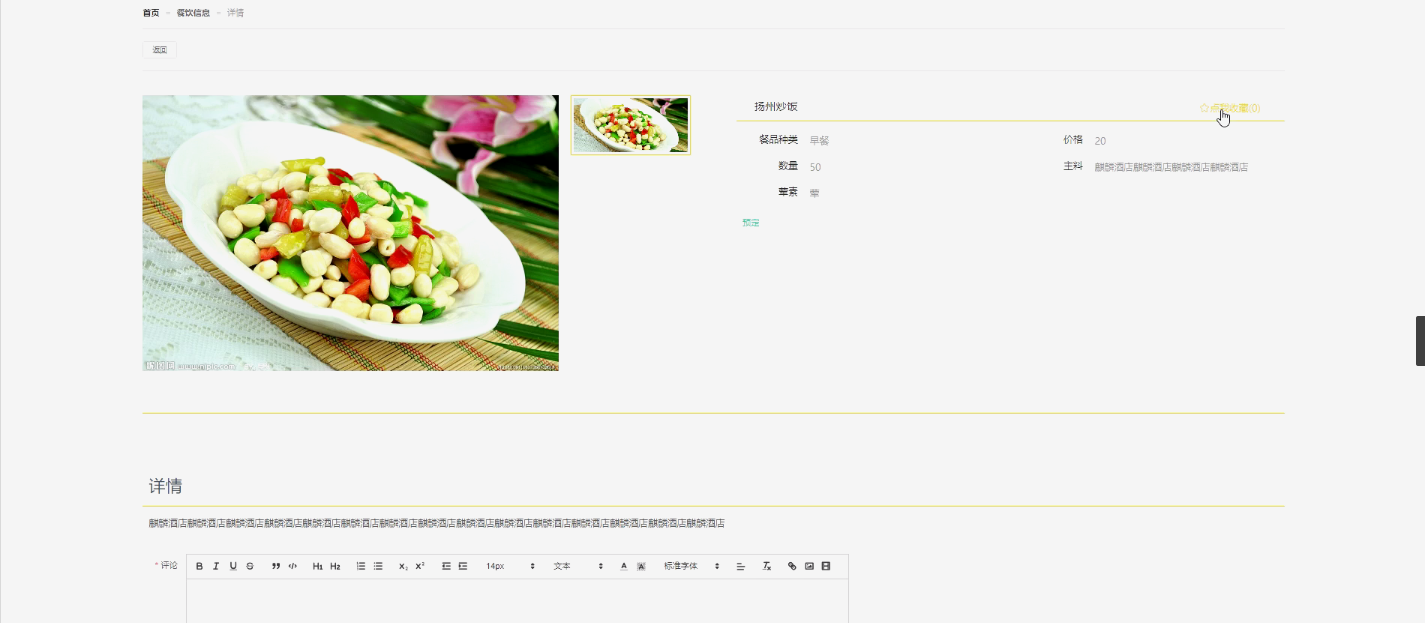The height and width of the screenshot is (623, 1425).
Task: Click the price value 20
Action: click(x=1100, y=141)
